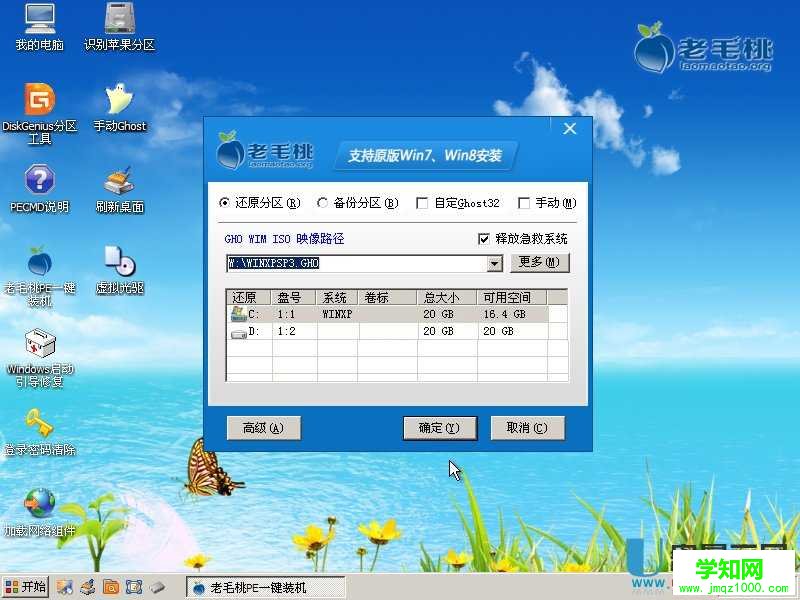Confirm with the 确定(Y) button
Image resolution: width=800 pixels, height=600 pixels.
[x=440, y=428]
